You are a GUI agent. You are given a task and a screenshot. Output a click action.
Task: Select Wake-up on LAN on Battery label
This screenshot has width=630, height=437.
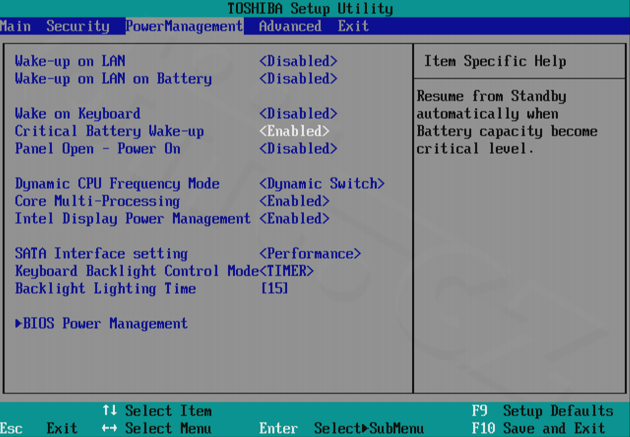pos(113,79)
